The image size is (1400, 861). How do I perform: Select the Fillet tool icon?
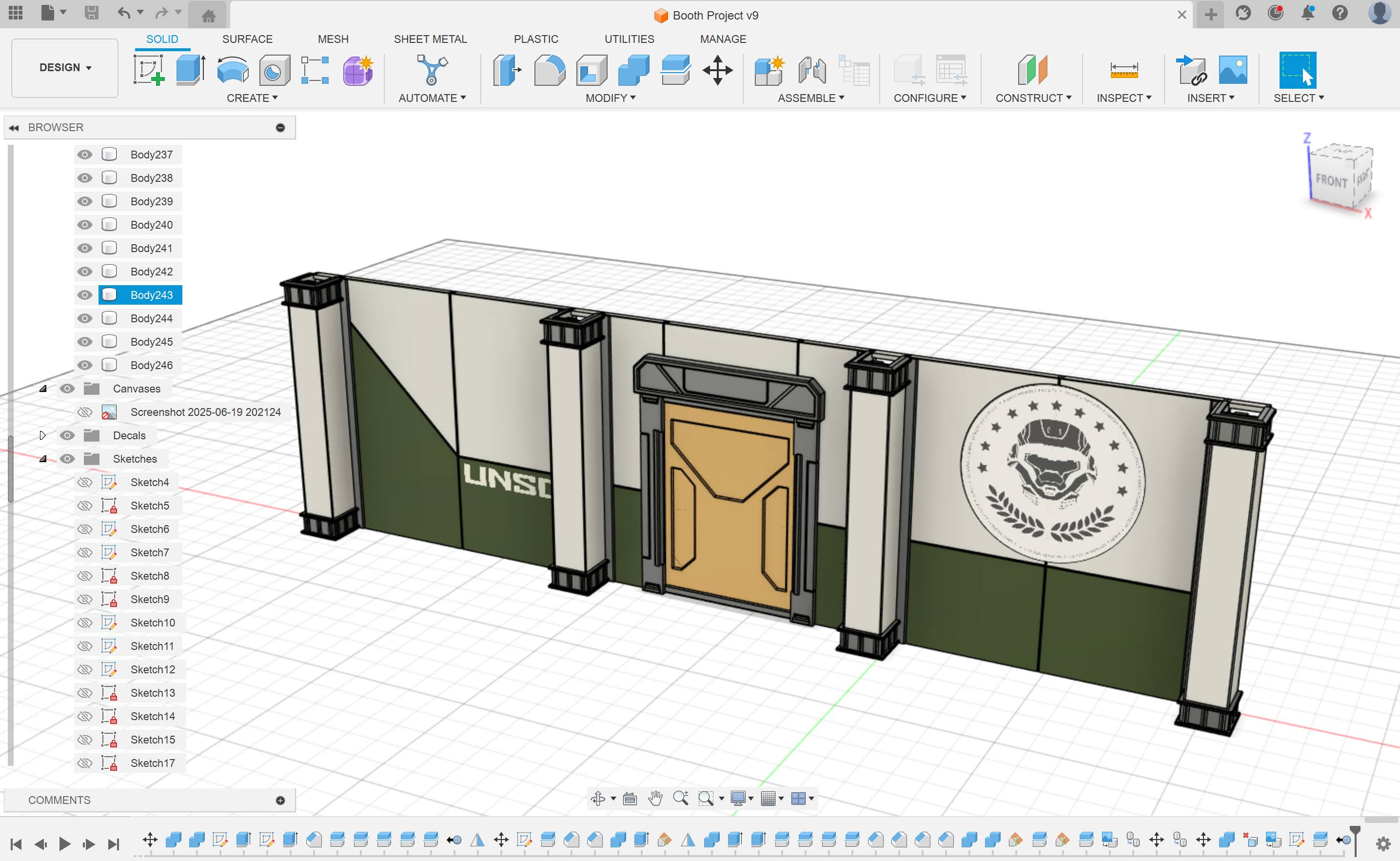[x=549, y=70]
